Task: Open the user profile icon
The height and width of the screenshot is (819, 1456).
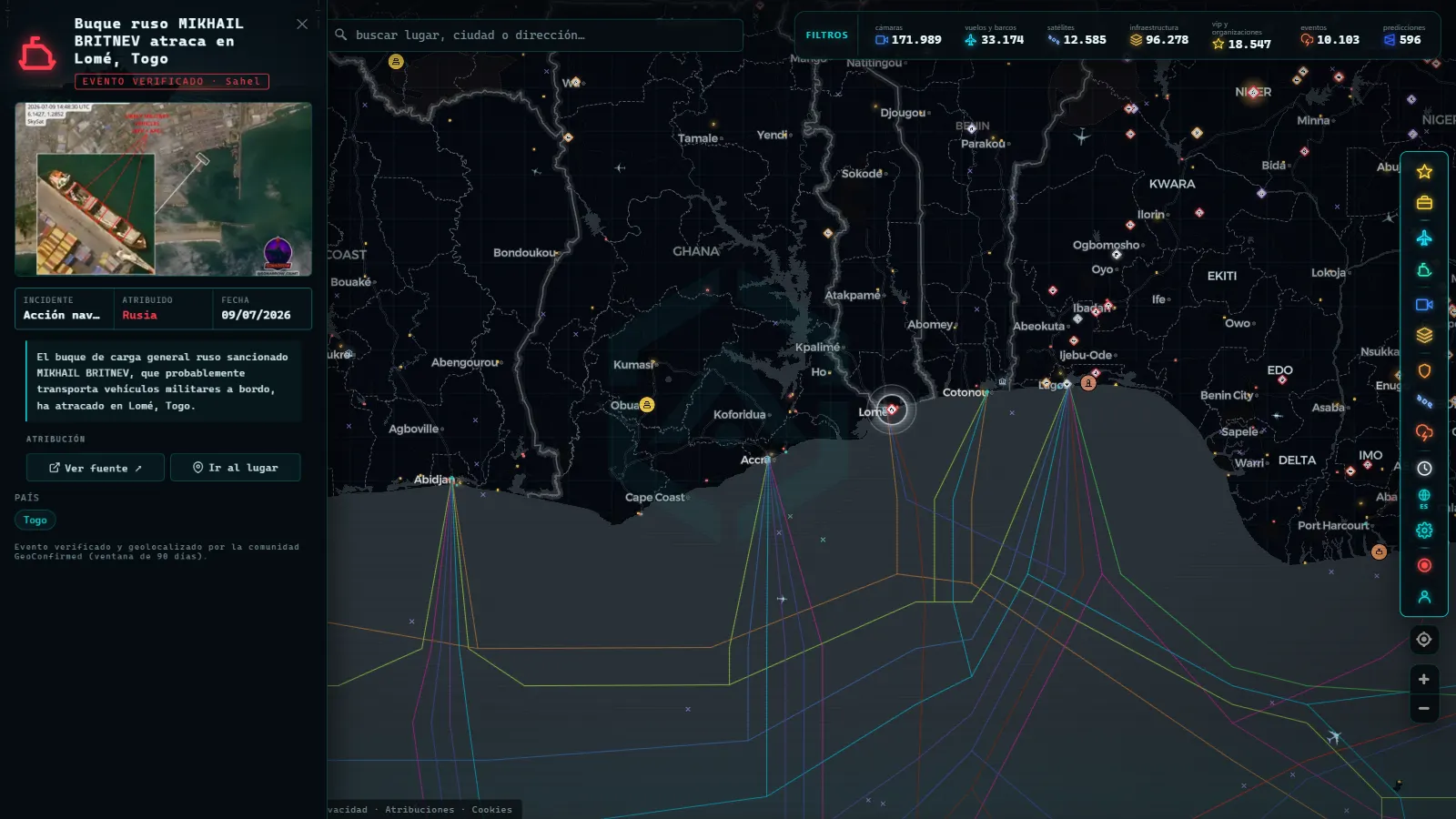Action: click(1424, 597)
